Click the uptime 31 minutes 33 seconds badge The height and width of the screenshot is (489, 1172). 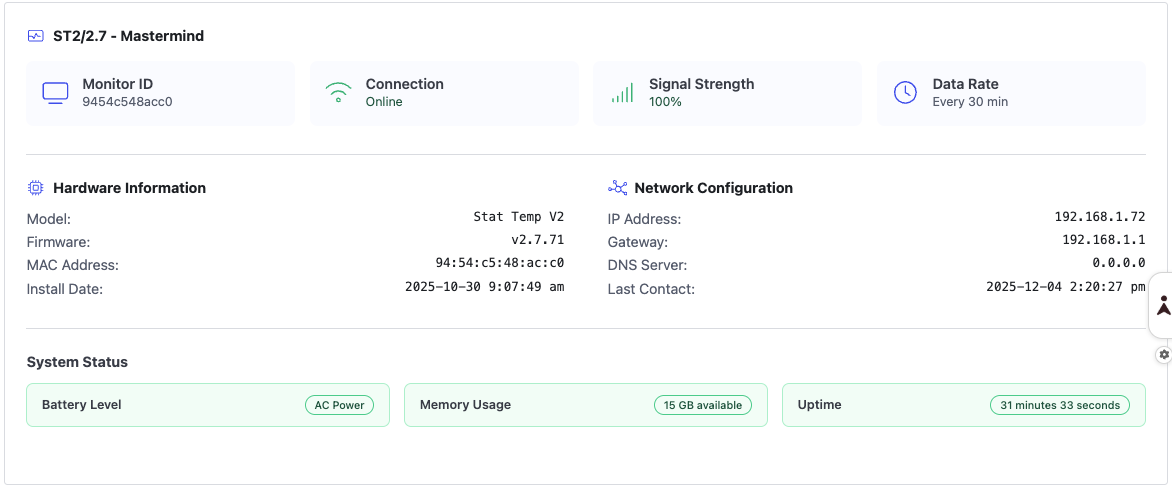coord(1060,405)
